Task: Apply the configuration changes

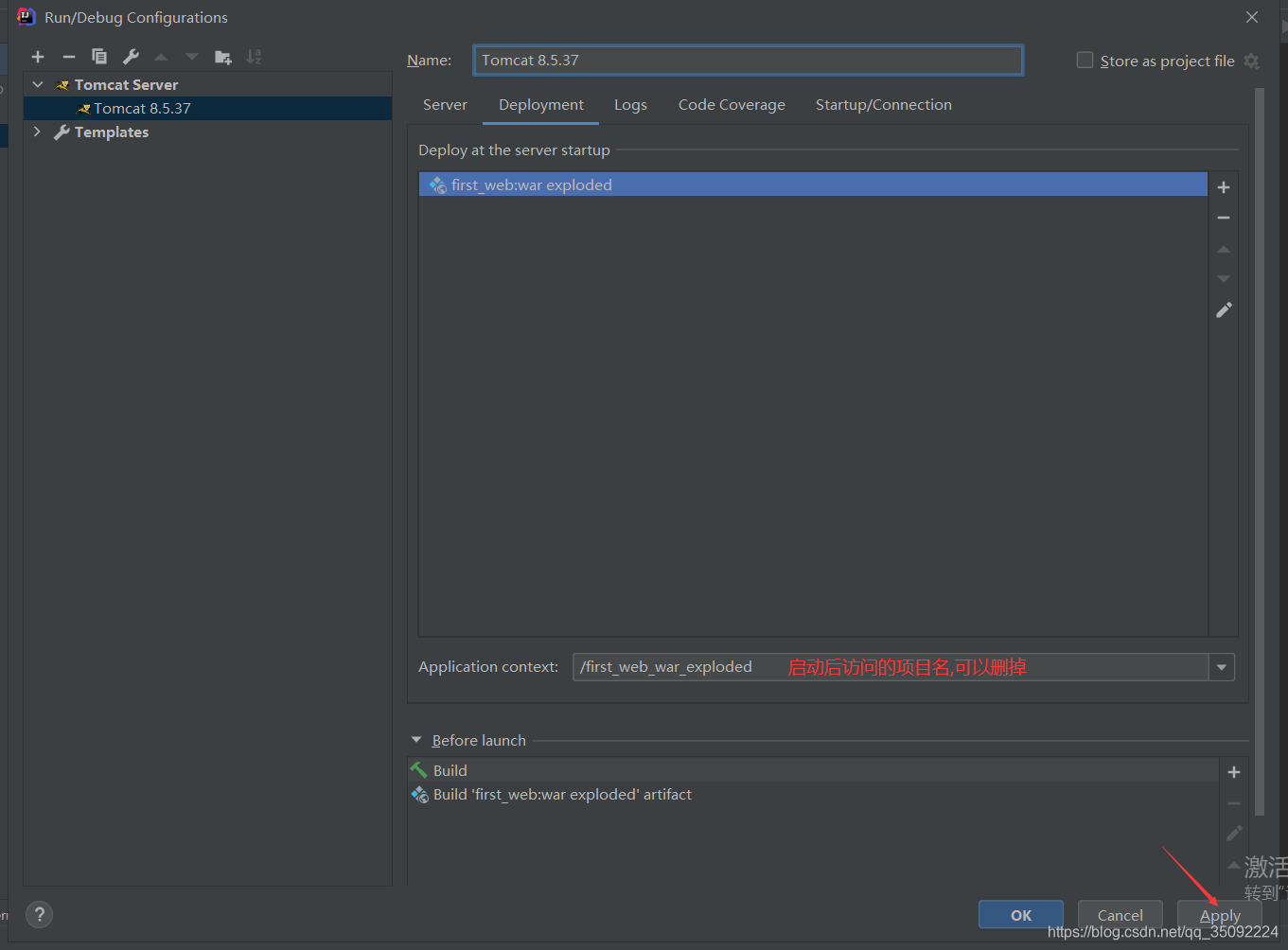Action: [x=1220, y=915]
